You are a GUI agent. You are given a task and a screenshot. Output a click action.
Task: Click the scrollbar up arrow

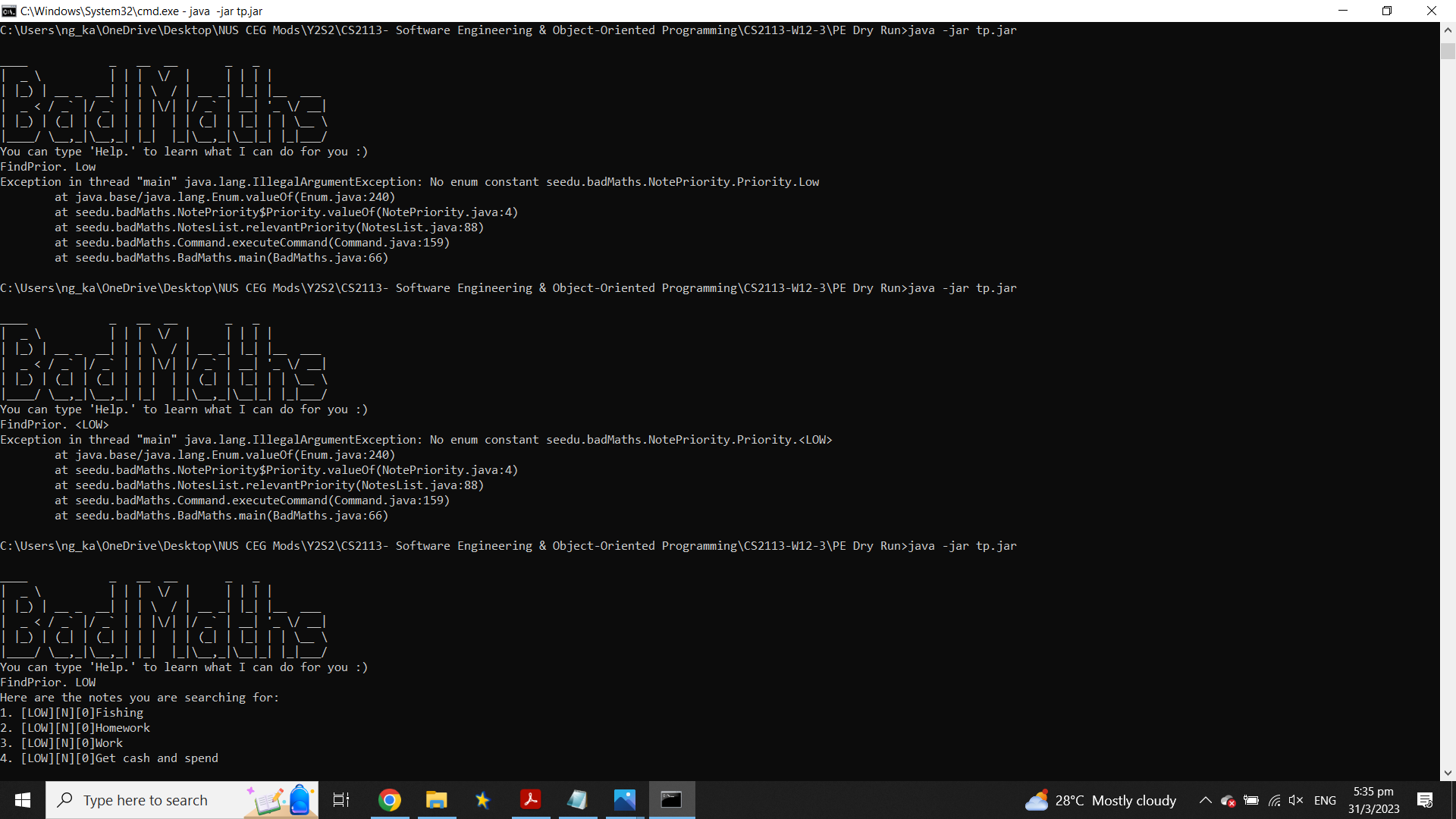point(1448,30)
